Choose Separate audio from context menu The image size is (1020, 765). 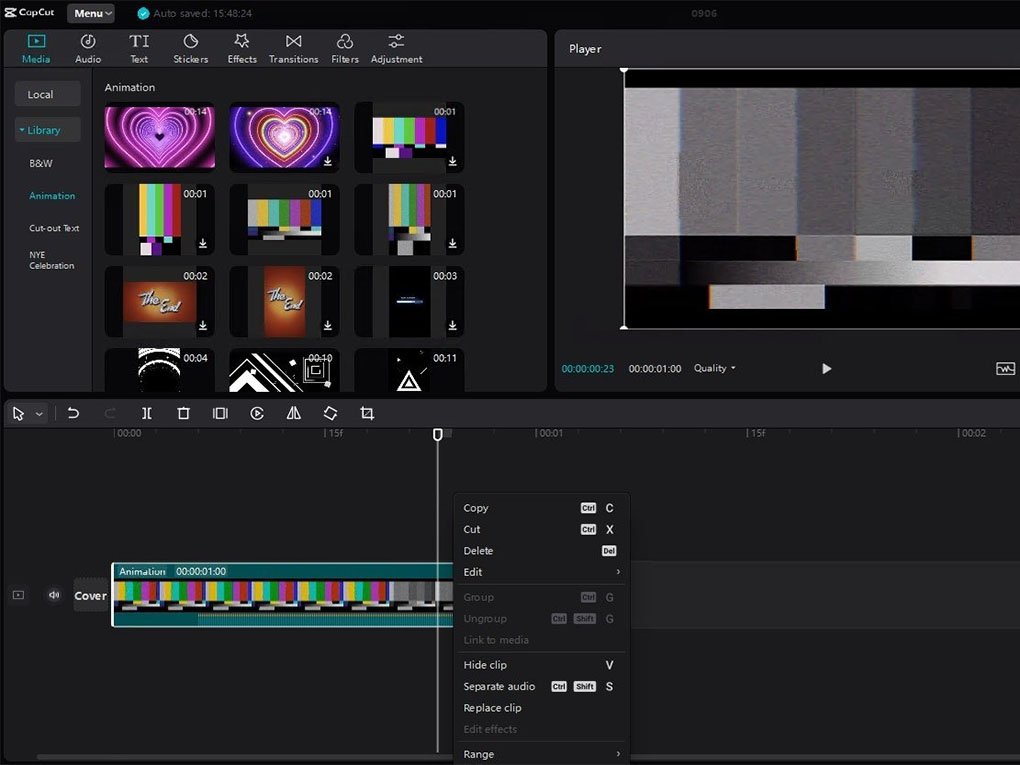499,687
